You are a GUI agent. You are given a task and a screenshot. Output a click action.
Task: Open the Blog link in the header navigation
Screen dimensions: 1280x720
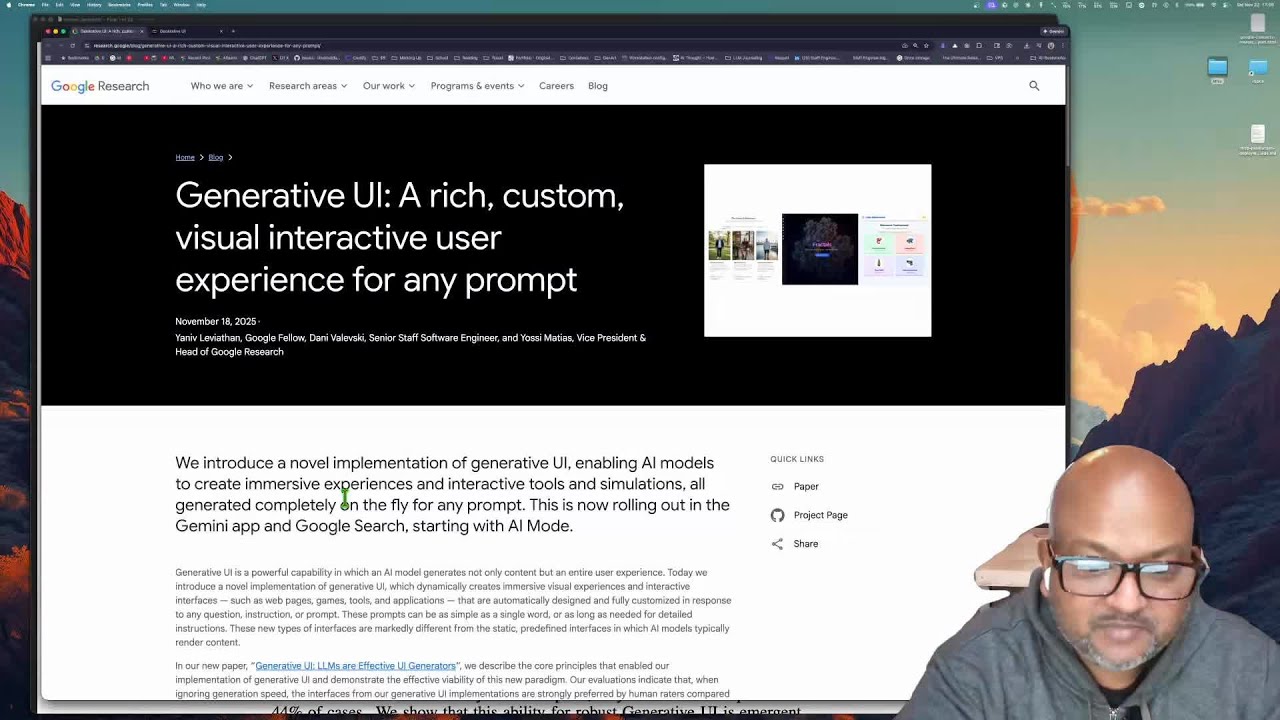598,86
